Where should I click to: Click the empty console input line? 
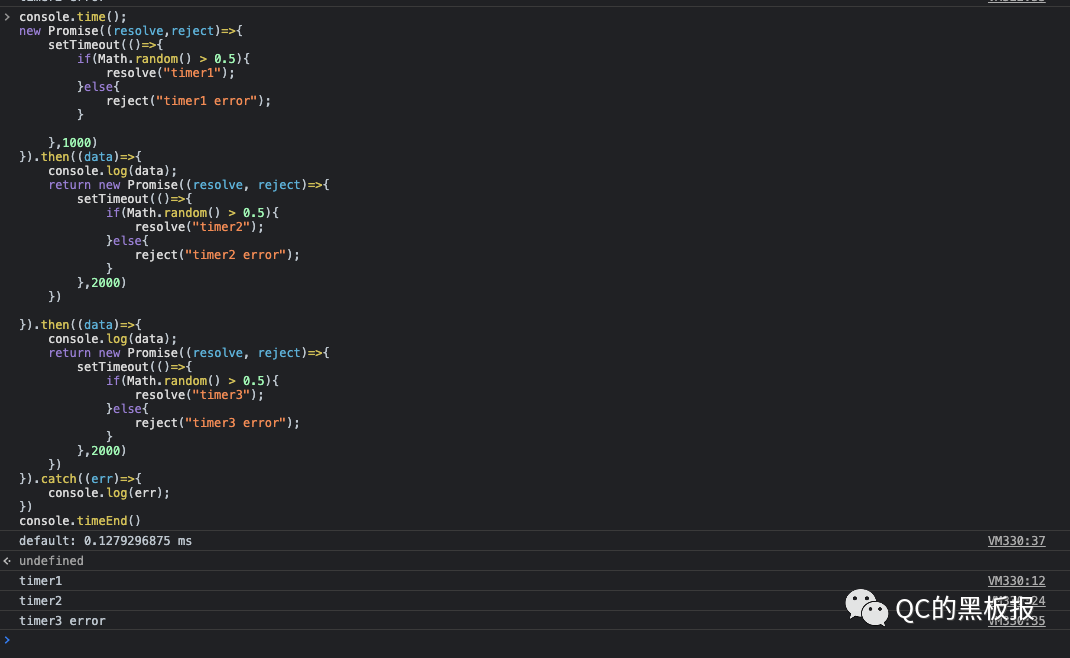tap(535, 640)
